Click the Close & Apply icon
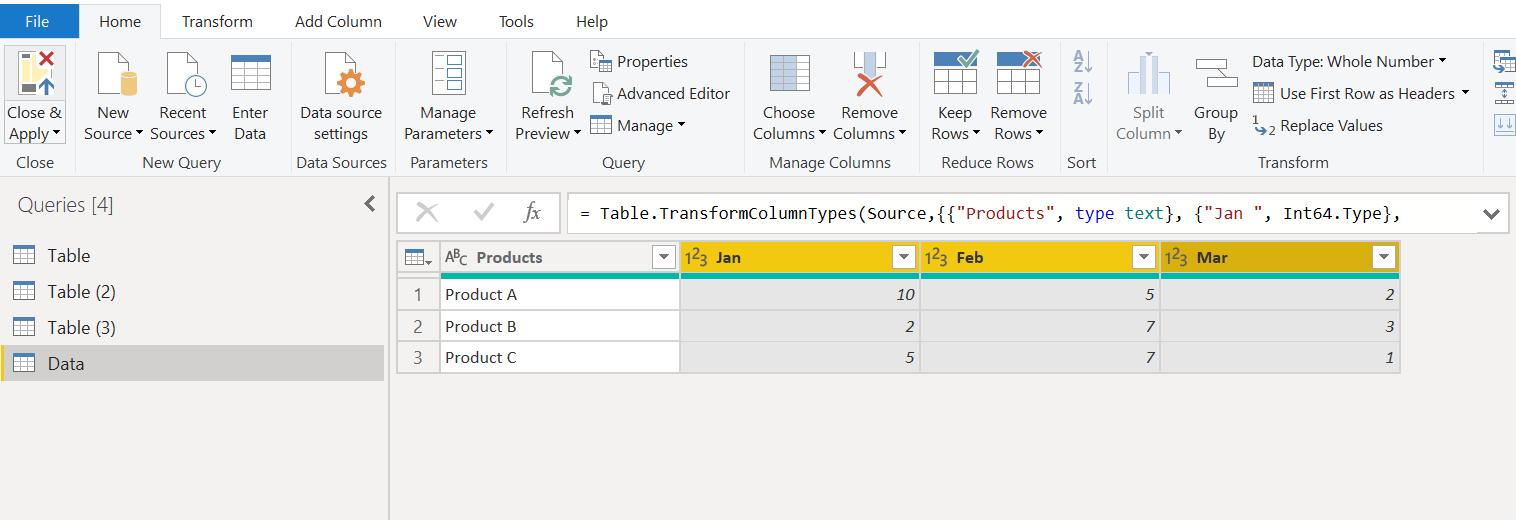 tap(35, 74)
